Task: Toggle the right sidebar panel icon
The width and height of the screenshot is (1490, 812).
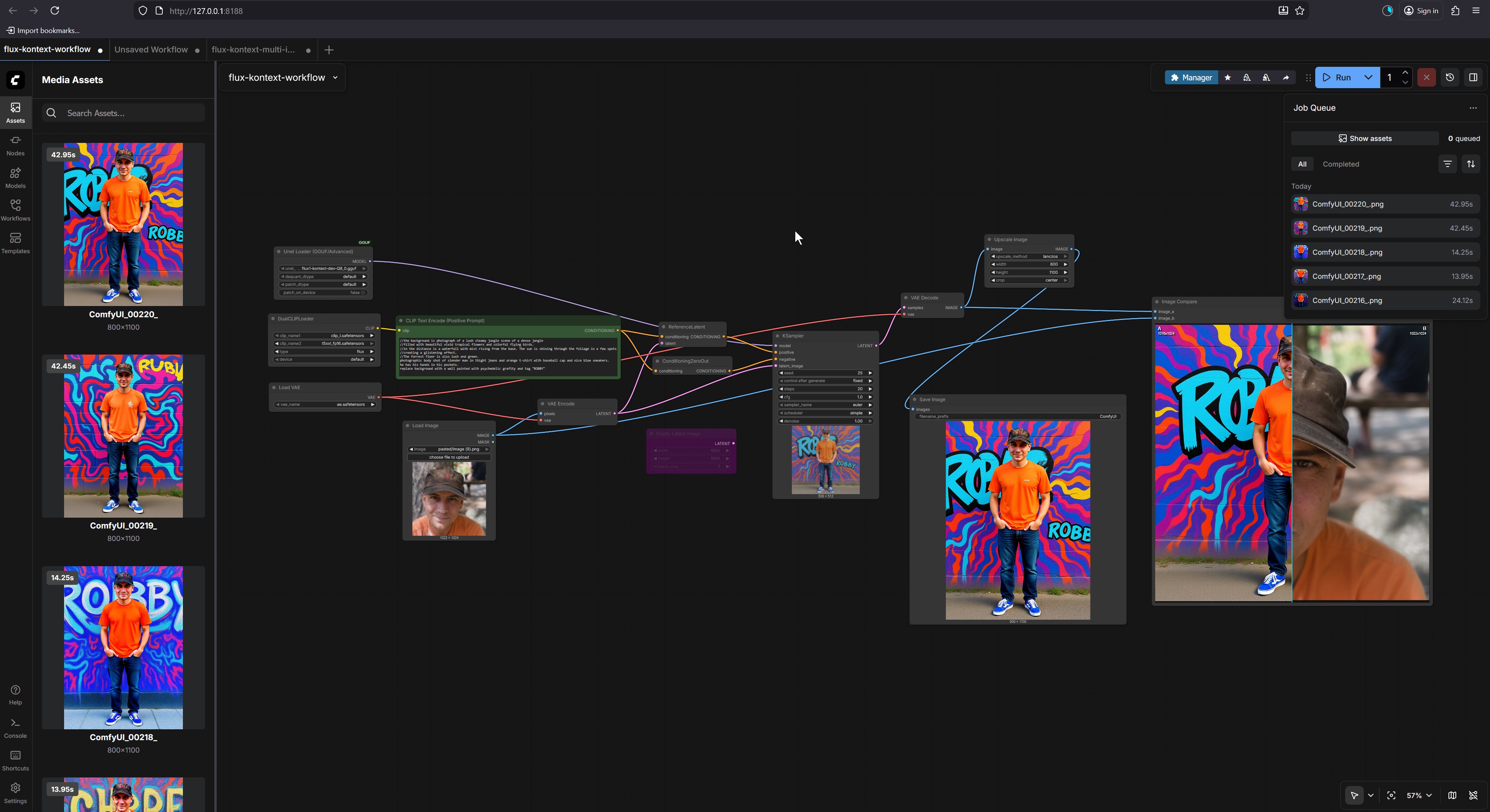Action: coord(1473,77)
